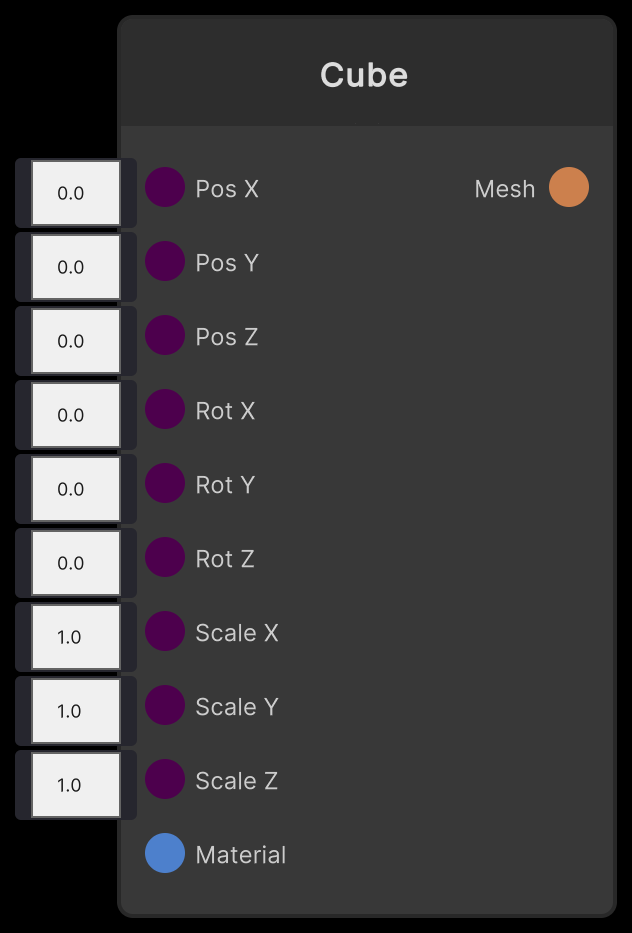
Task: Select the Rot X input port
Action: pos(165,410)
